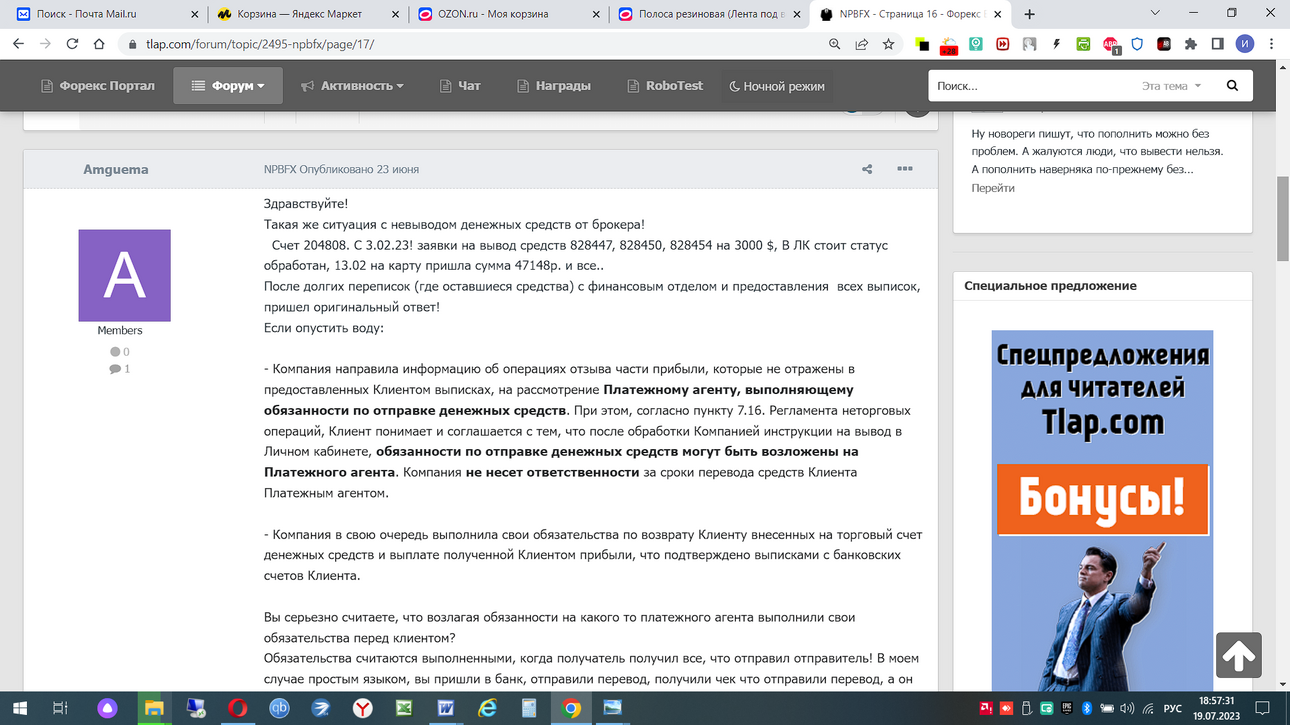Click the scroll-to-top arrow button
The width and height of the screenshot is (1290, 725).
pyautogui.click(x=1238, y=656)
